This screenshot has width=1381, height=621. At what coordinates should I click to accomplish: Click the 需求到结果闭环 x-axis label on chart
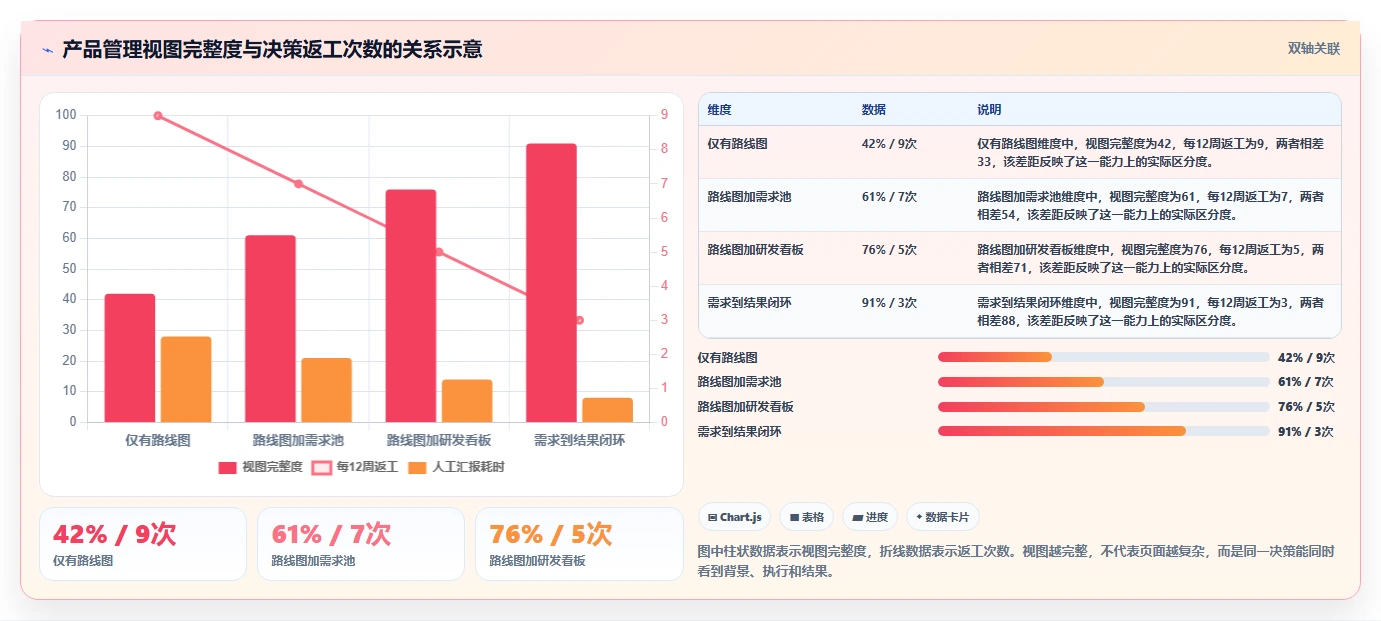(x=579, y=440)
